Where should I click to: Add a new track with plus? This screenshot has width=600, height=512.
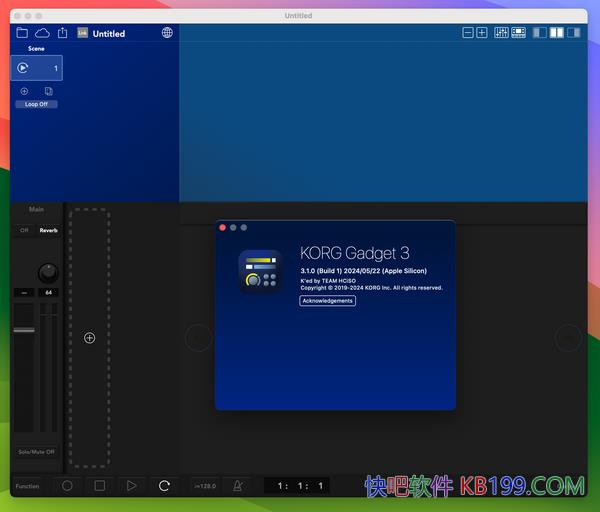89,338
